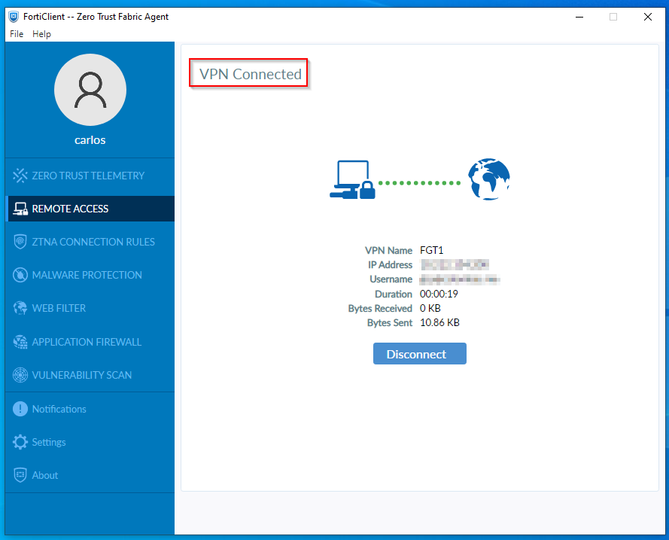Click the blurred IP Address value
The height and width of the screenshot is (540, 669).
pyautogui.click(x=455, y=264)
